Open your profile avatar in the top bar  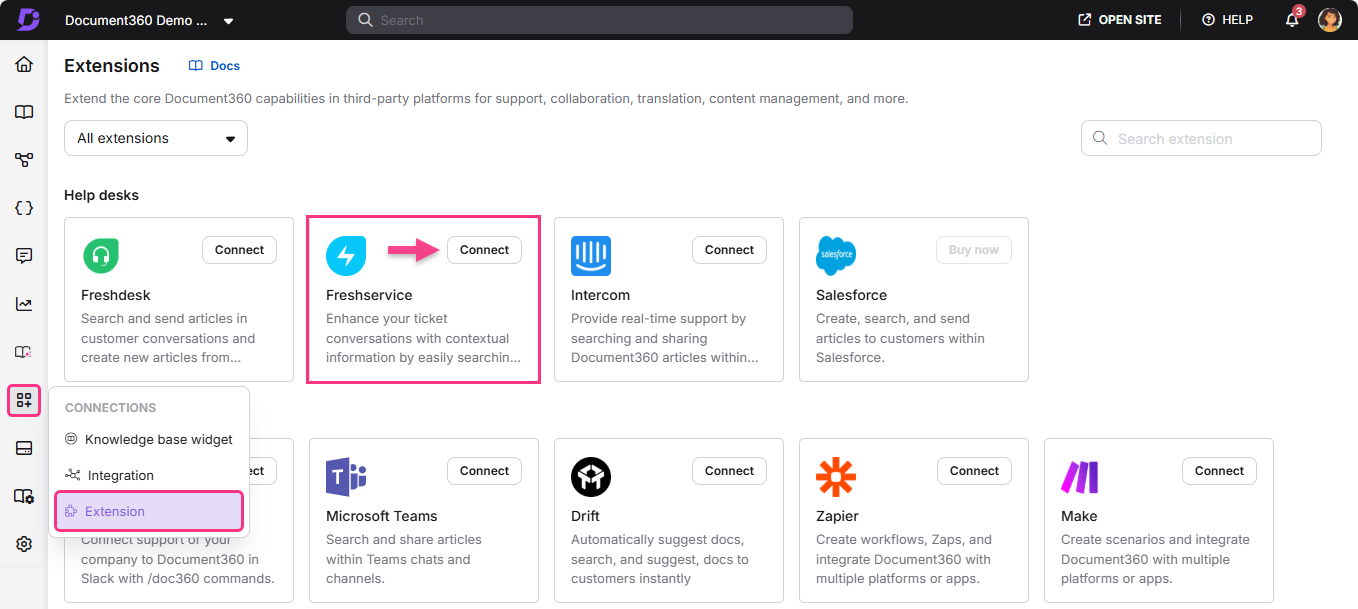tap(1329, 19)
